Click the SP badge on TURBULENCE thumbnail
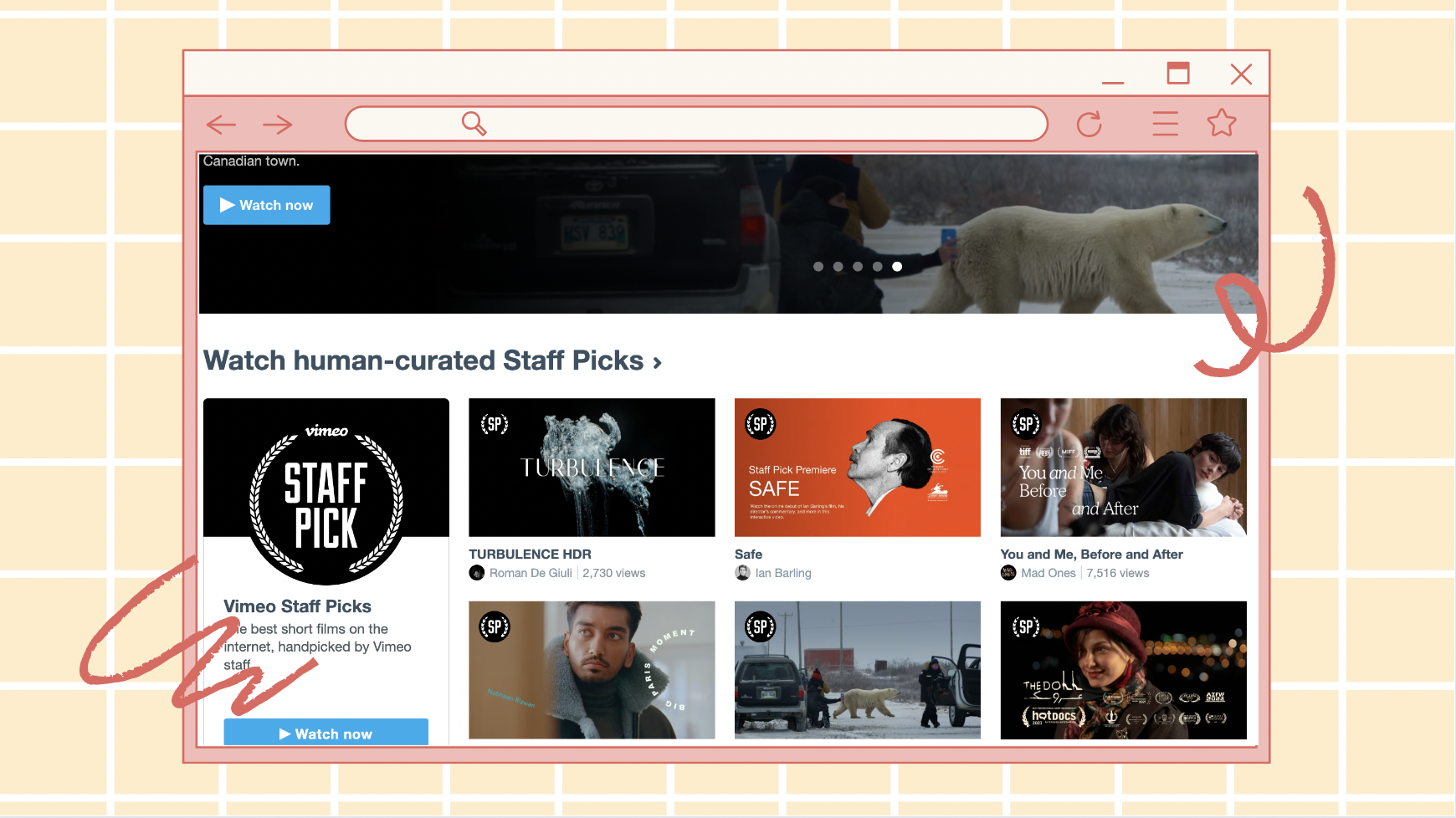Viewport: 1456px width, 818px height. click(x=495, y=424)
